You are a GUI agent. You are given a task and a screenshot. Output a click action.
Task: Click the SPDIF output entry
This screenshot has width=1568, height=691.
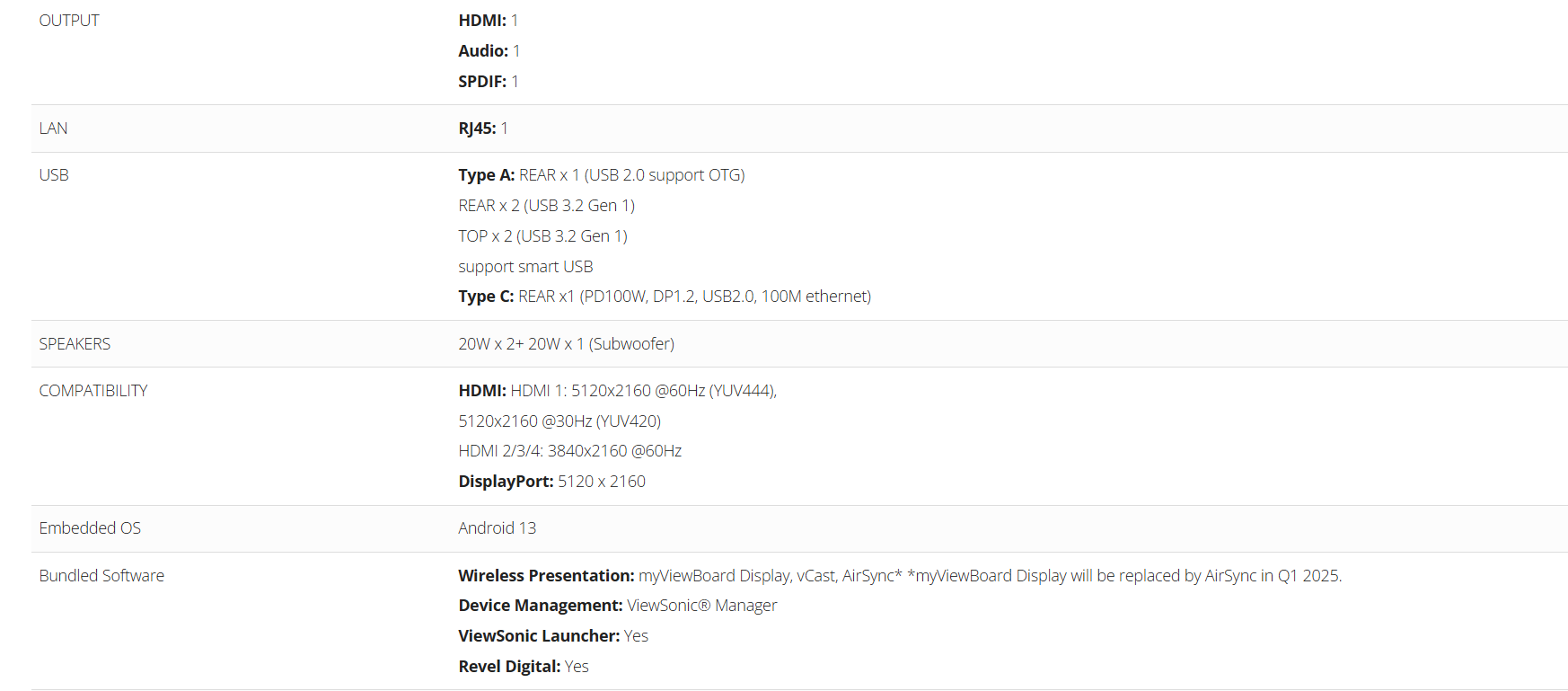(488, 82)
